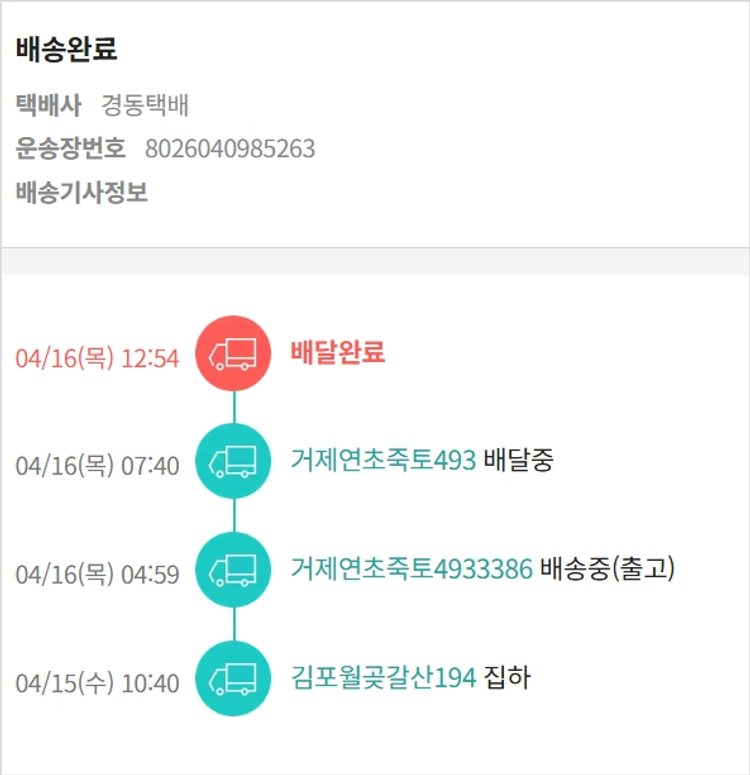Click the red 배달완료 status text
Image resolution: width=750 pixels, height=775 pixels.
click(x=337, y=353)
